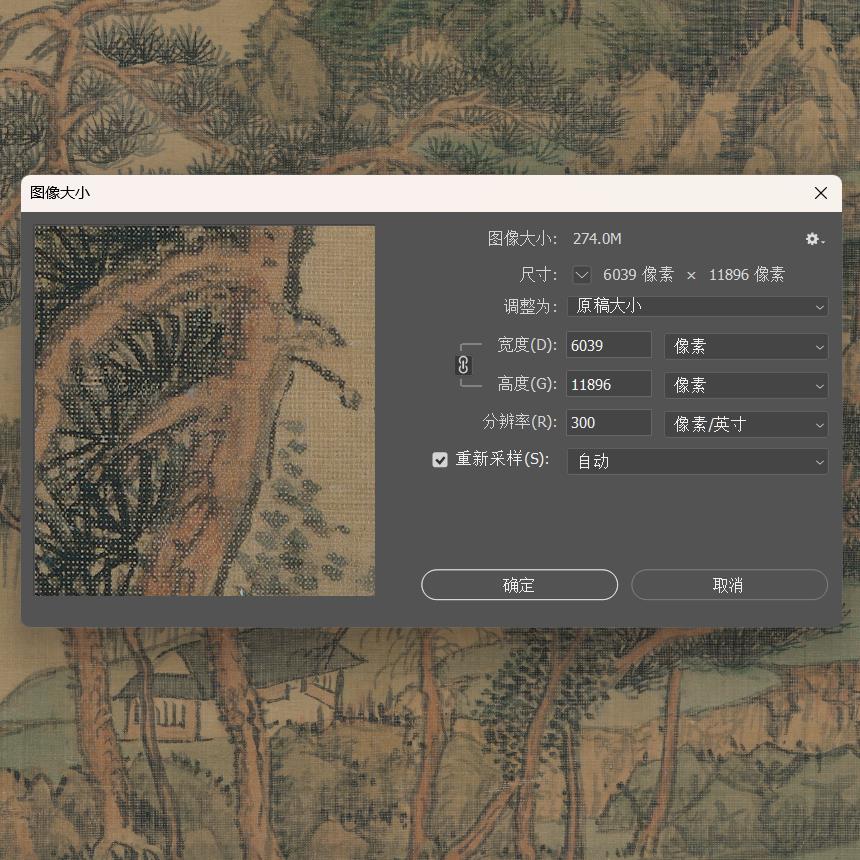The height and width of the screenshot is (860, 860).
Task: Click the 宽度 input field showing 6039
Action: (x=609, y=346)
